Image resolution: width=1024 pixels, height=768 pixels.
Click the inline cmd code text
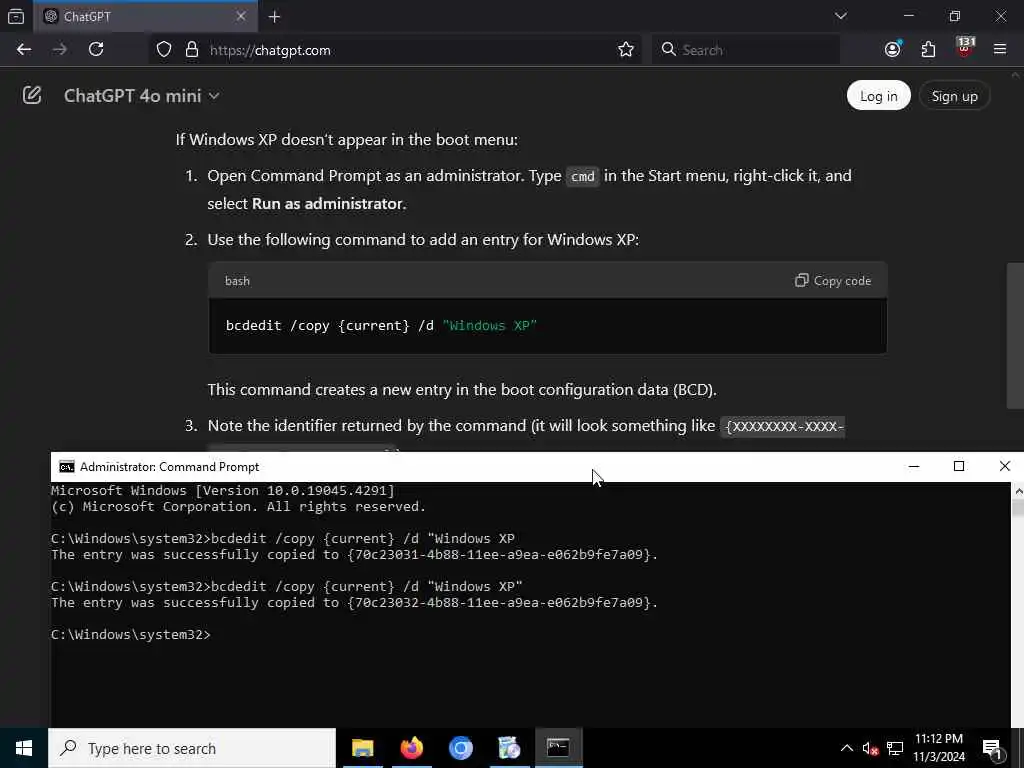[x=583, y=176]
